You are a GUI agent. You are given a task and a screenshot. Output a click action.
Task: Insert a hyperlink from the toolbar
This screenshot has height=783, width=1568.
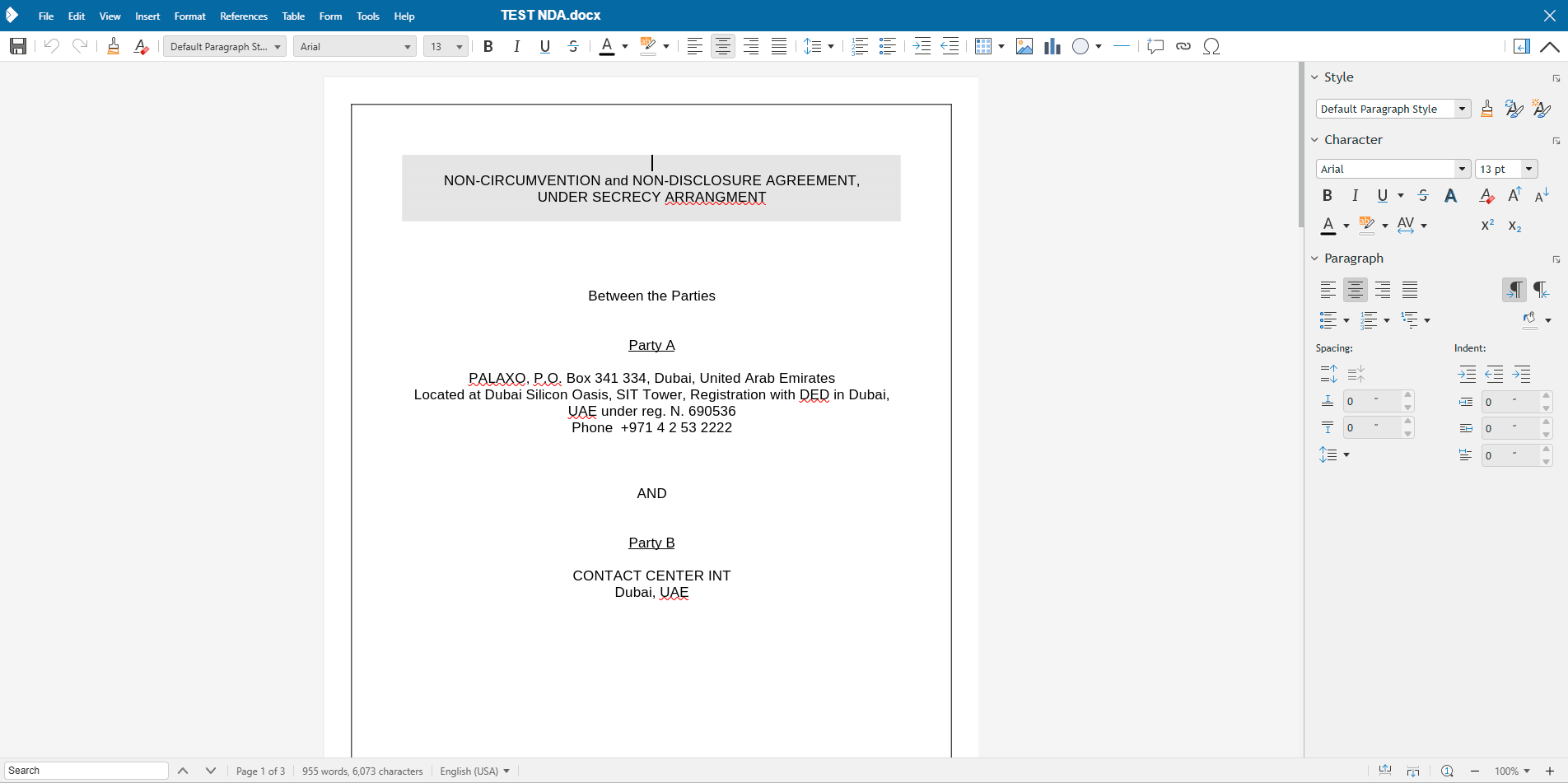click(x=1183, y=47)
